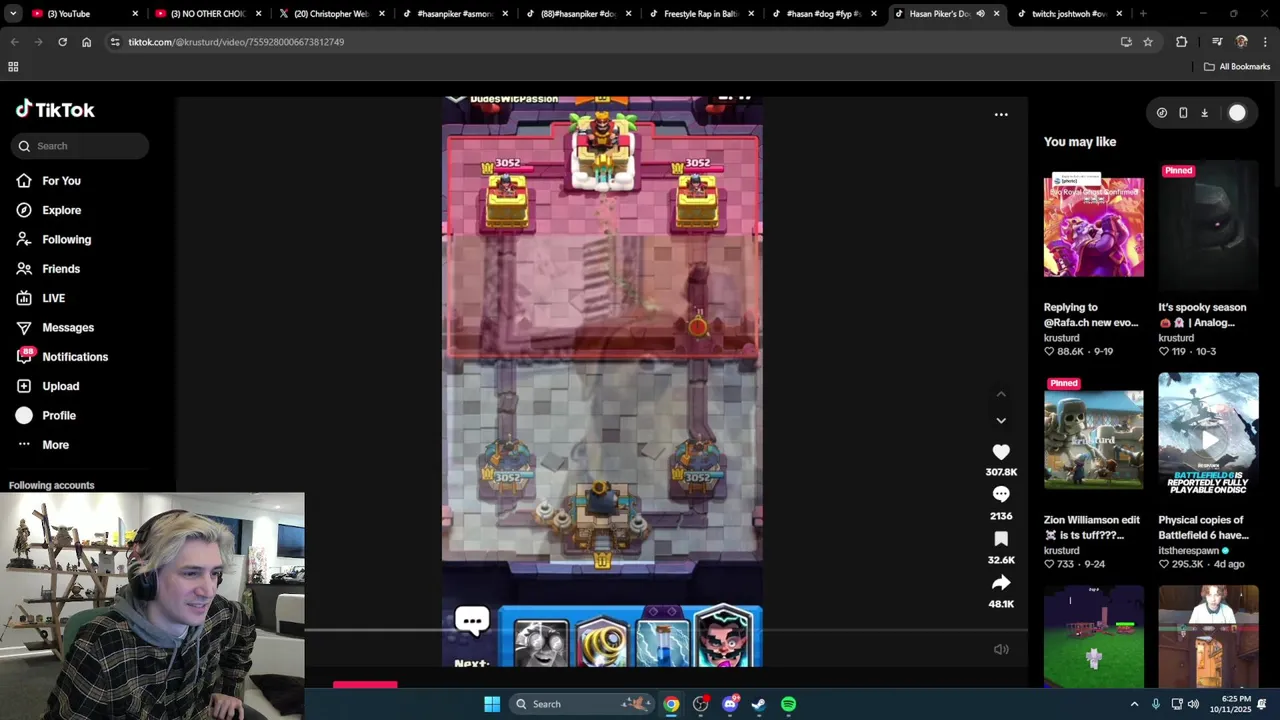Image resolution: width=1280 pixels, height=720 pixels.
Task: Open the Chrome extensions puzzle icon
Action: point(1182,42)
